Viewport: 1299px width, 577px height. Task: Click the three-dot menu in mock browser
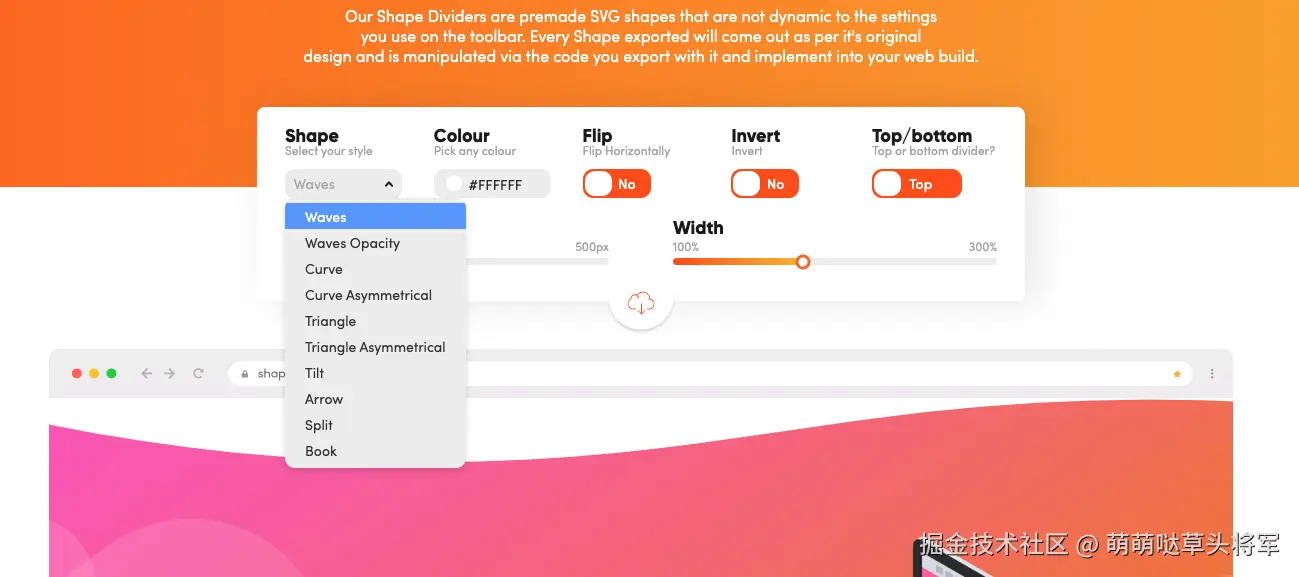[x=1212, y=374]
